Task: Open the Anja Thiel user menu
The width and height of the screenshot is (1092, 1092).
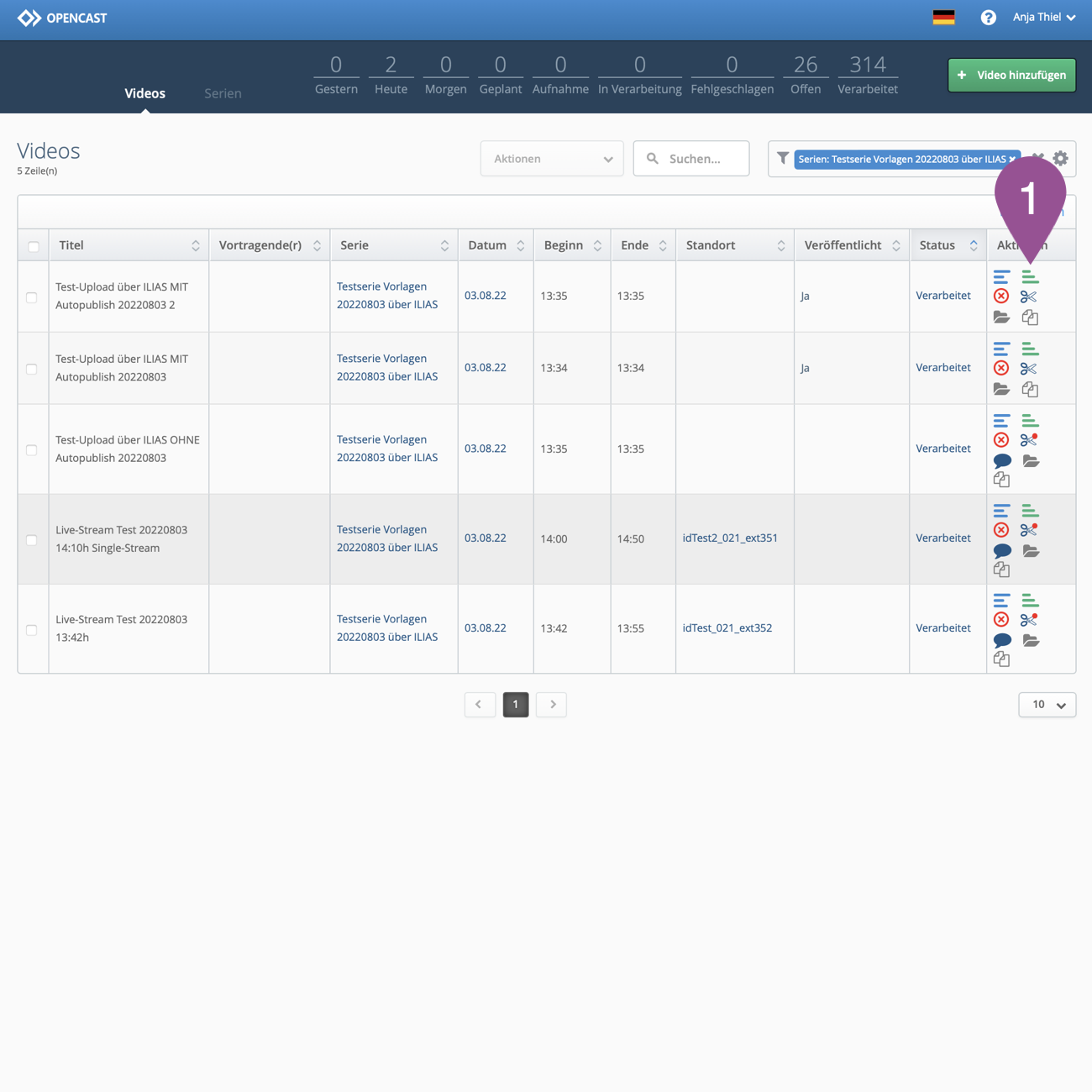Action: click(x=1043, y=18)
